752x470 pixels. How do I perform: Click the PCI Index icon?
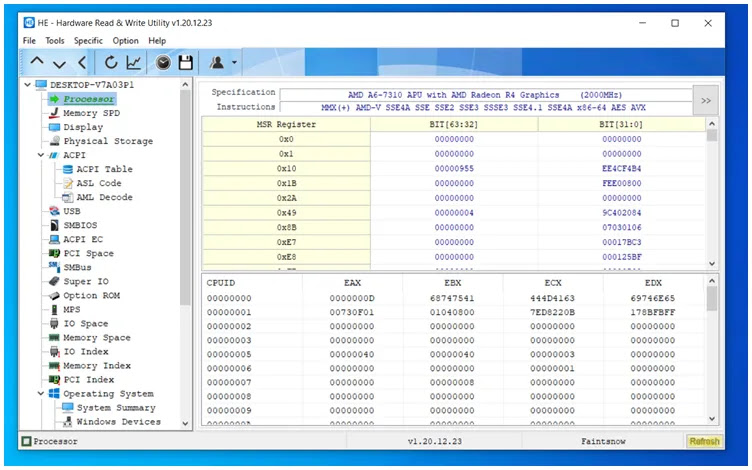coord(55,379)
